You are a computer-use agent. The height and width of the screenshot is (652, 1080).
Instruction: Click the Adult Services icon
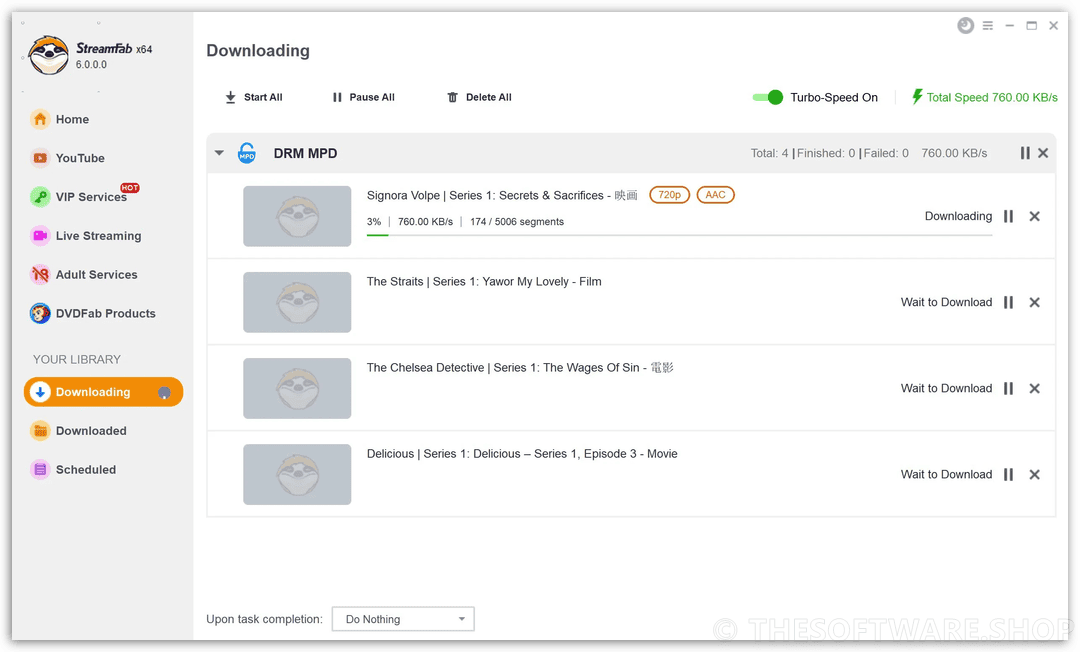[x=40, y=274]
